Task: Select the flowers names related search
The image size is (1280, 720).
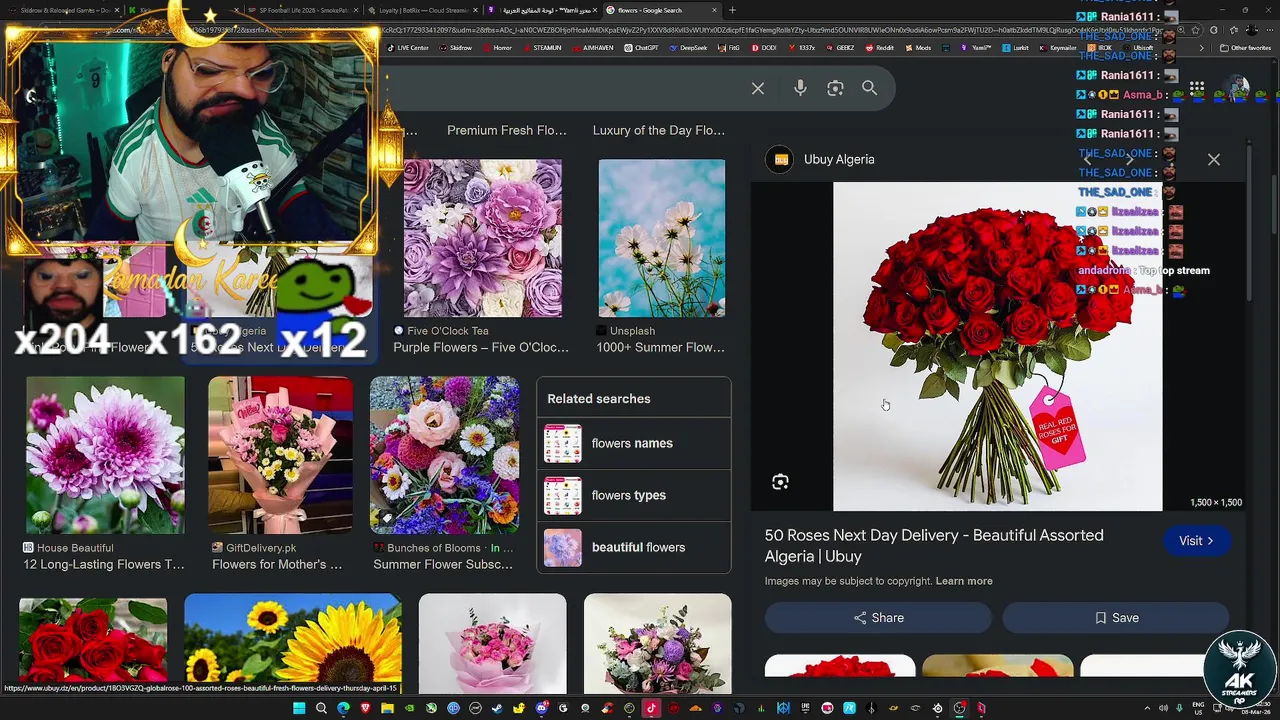Action: [634, 443]
